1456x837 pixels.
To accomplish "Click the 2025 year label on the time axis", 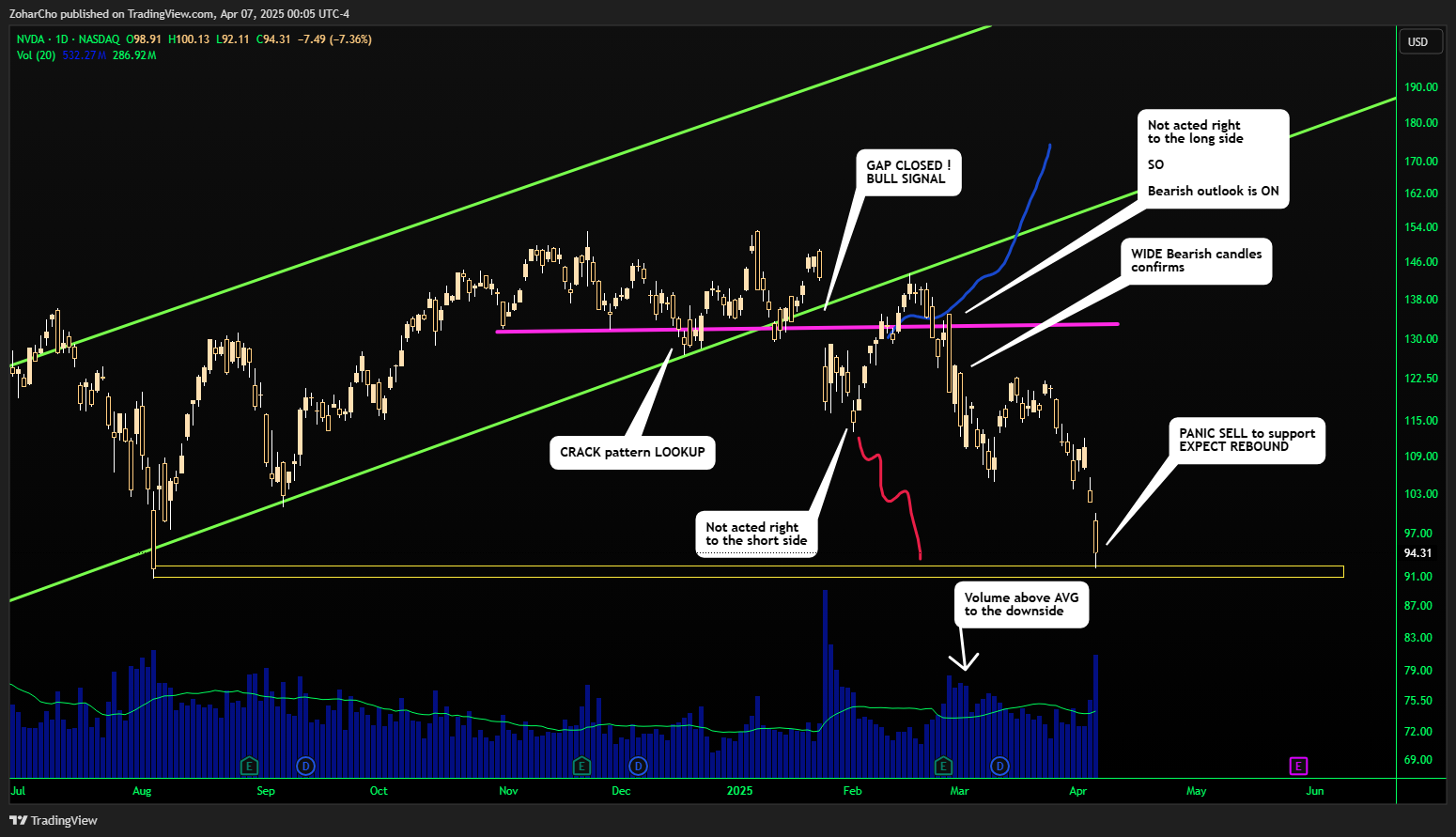I will click(x=740, y=791).
